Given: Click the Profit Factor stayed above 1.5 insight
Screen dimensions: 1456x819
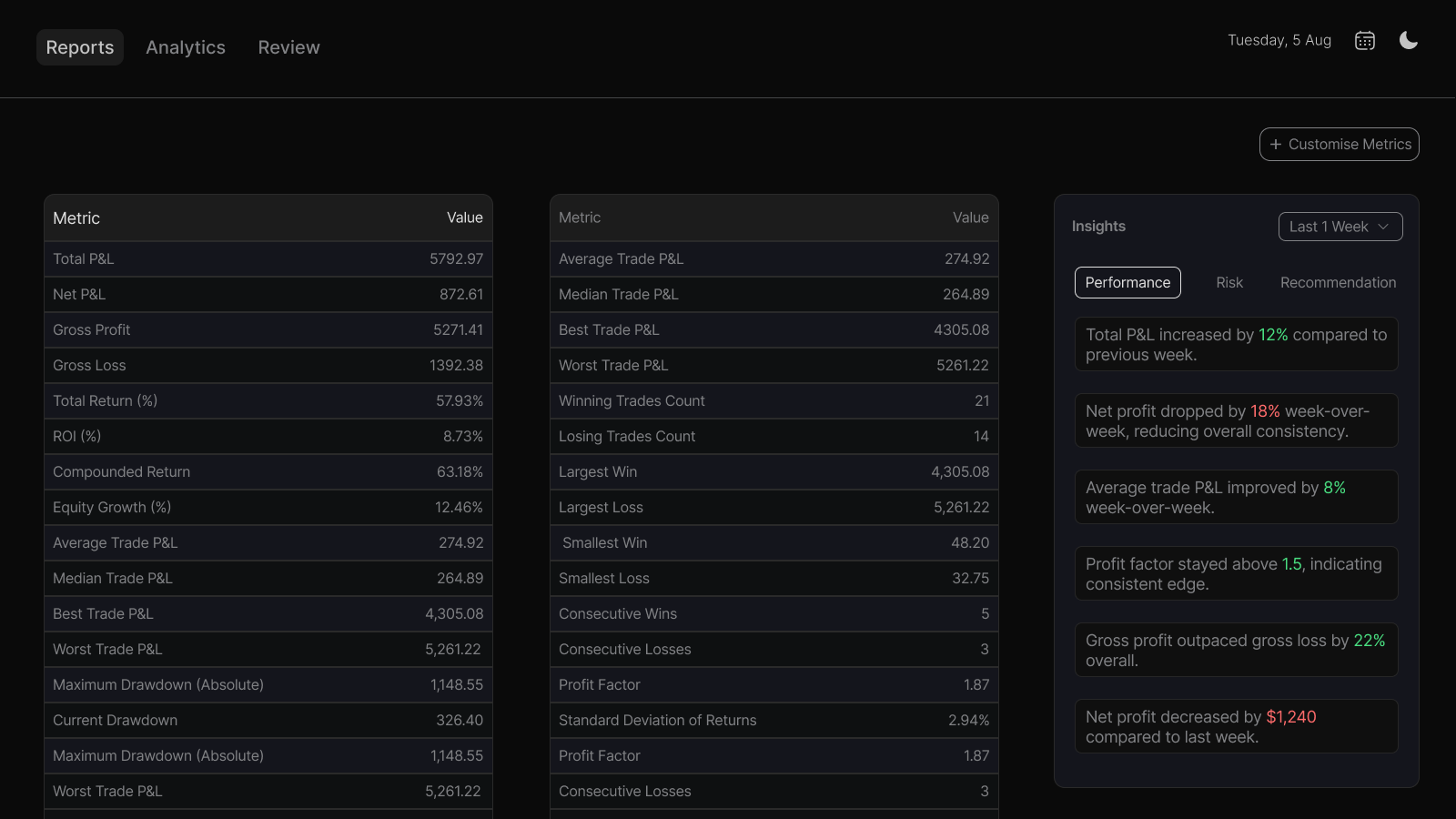Looking at the screenshot, I should [x=1236, y=573].
